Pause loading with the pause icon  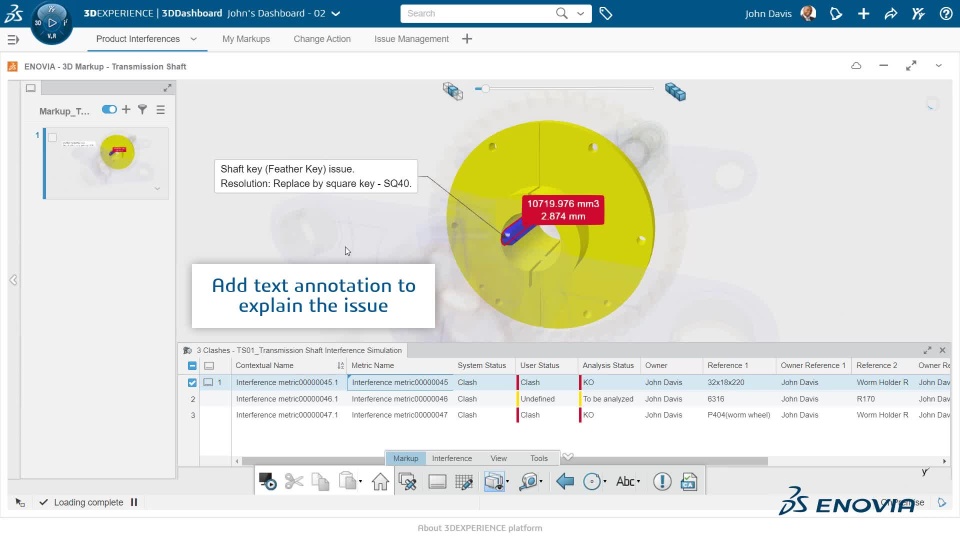[134, 503]
